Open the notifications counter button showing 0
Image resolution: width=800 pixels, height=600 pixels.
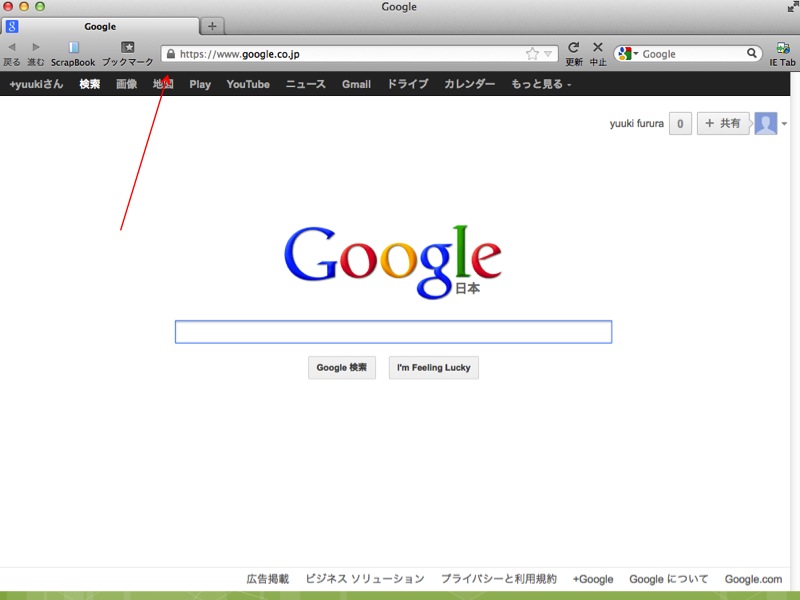680,123
